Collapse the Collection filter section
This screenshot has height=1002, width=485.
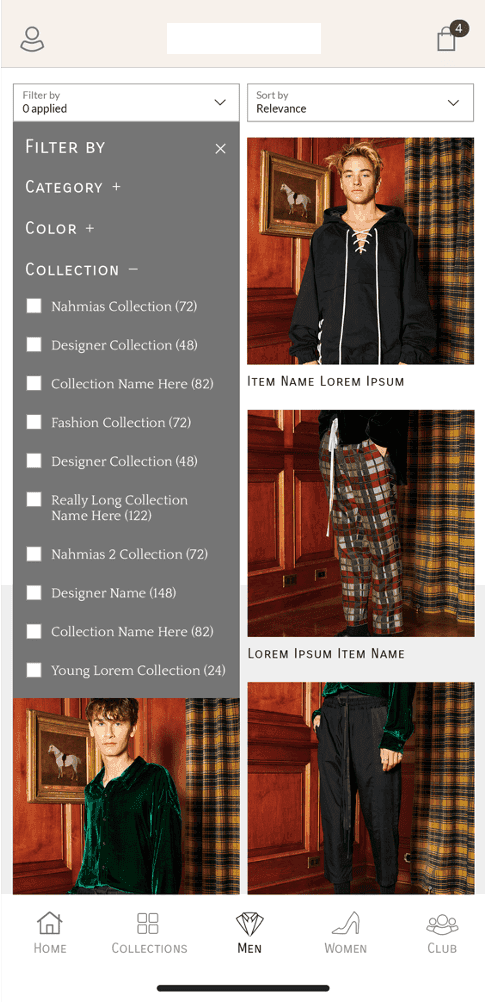coord(81,270)
